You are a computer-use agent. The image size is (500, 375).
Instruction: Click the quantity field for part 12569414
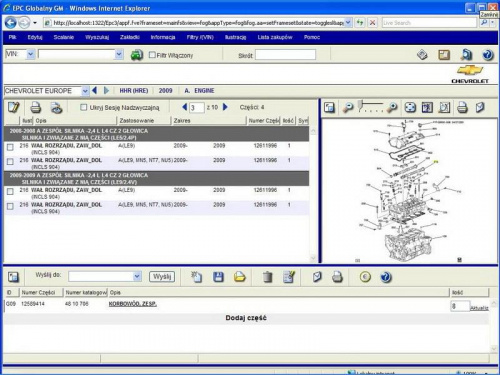tap(460, 306)
